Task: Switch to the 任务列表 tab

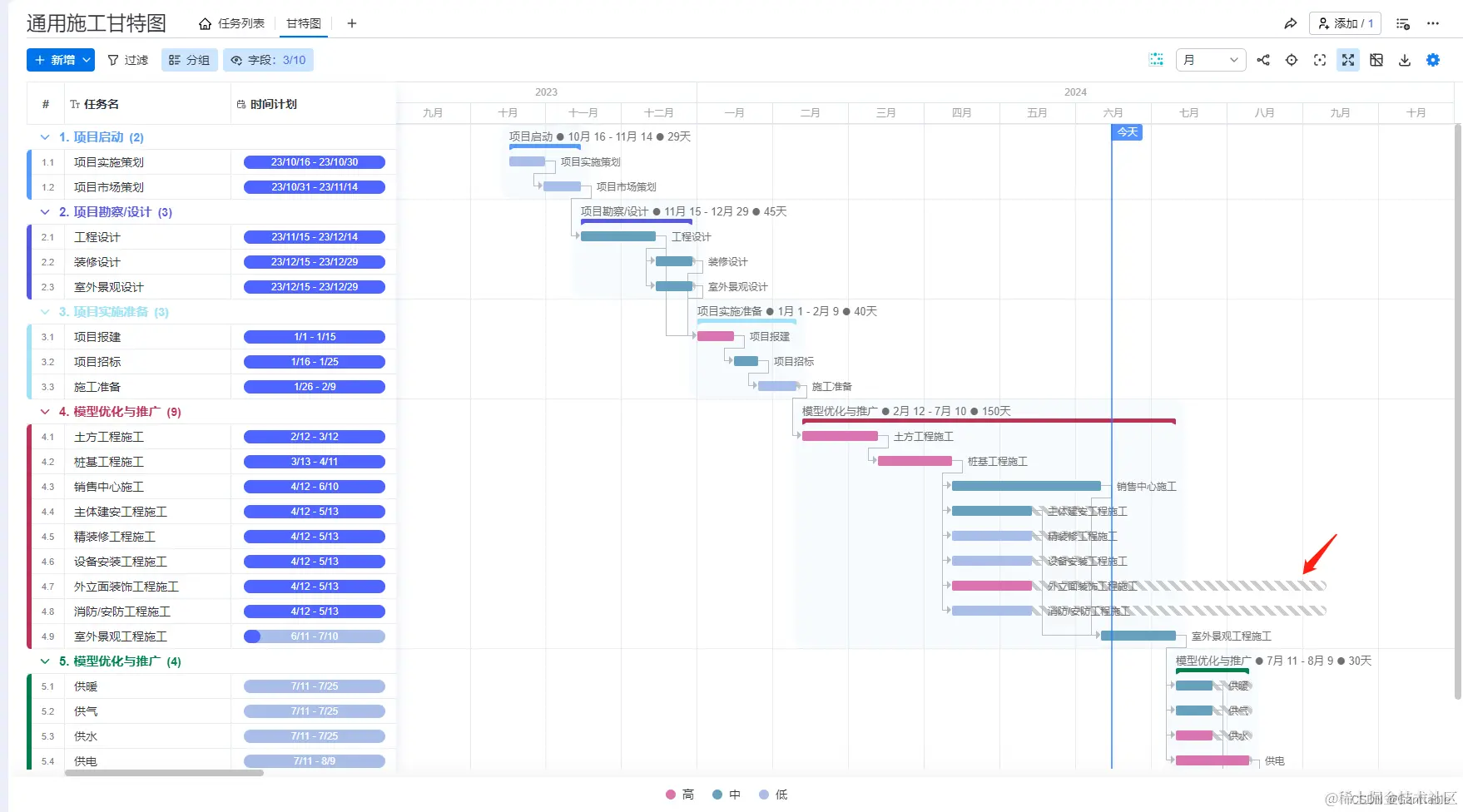Action: (x=241, y=23)
